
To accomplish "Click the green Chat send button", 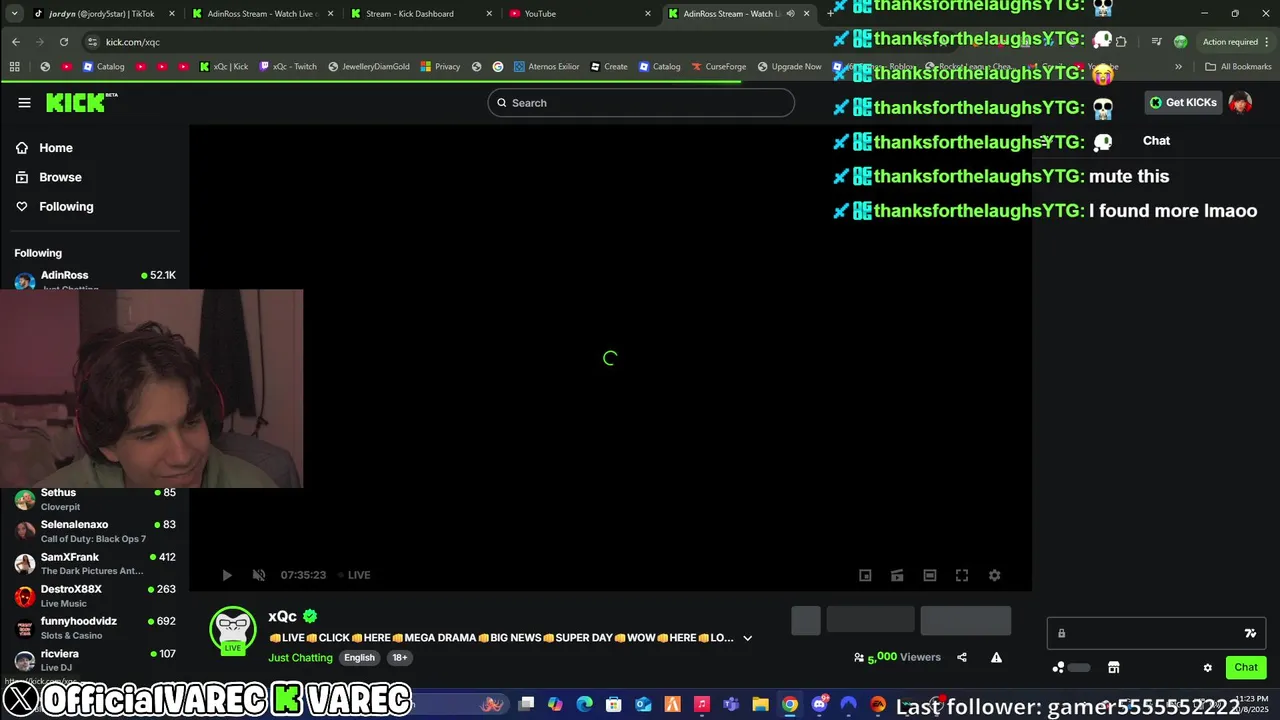I will click(x=1246, y=667).
